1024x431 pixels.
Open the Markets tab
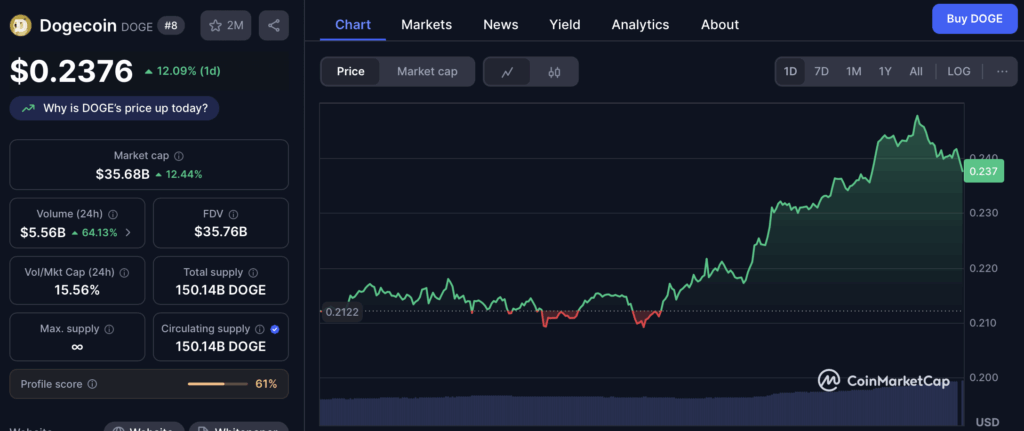(426, 25)
